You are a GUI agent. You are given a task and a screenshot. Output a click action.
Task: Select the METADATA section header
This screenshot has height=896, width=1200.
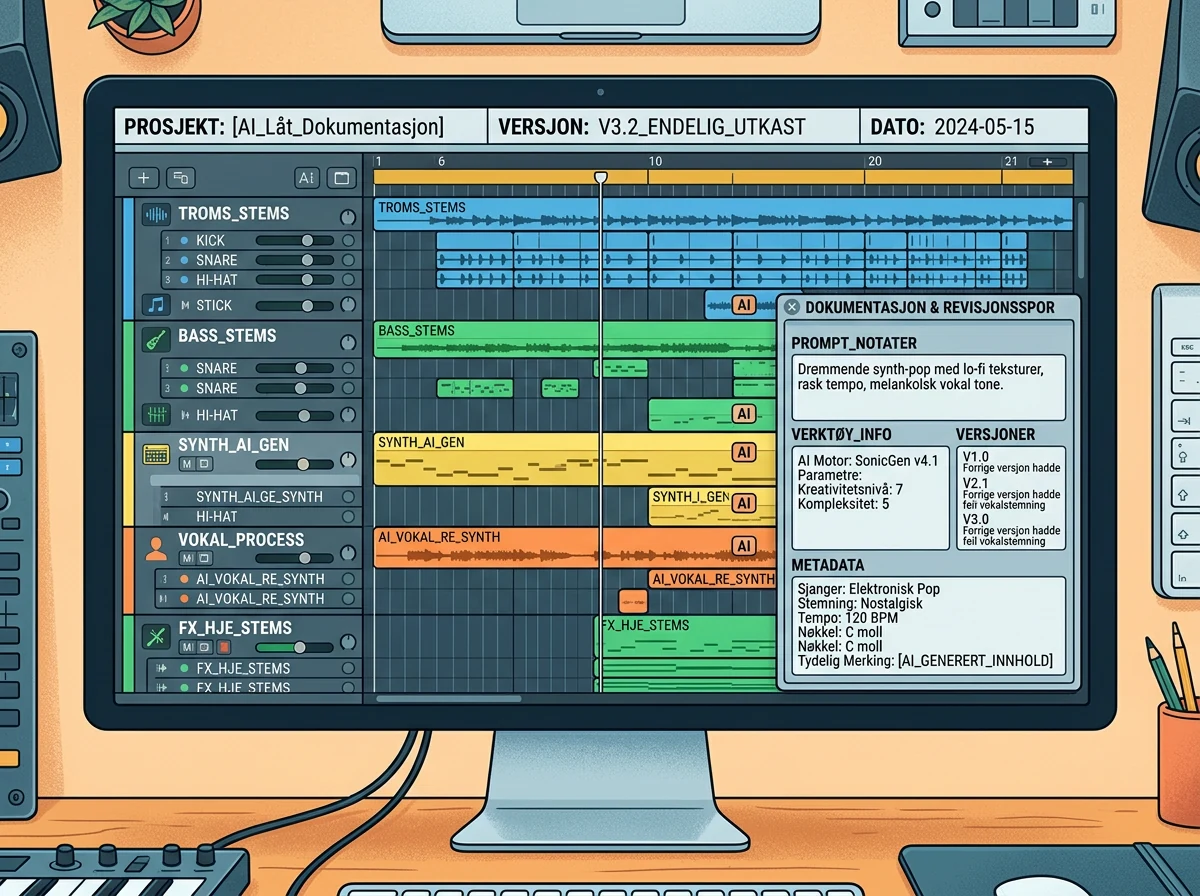828,566
